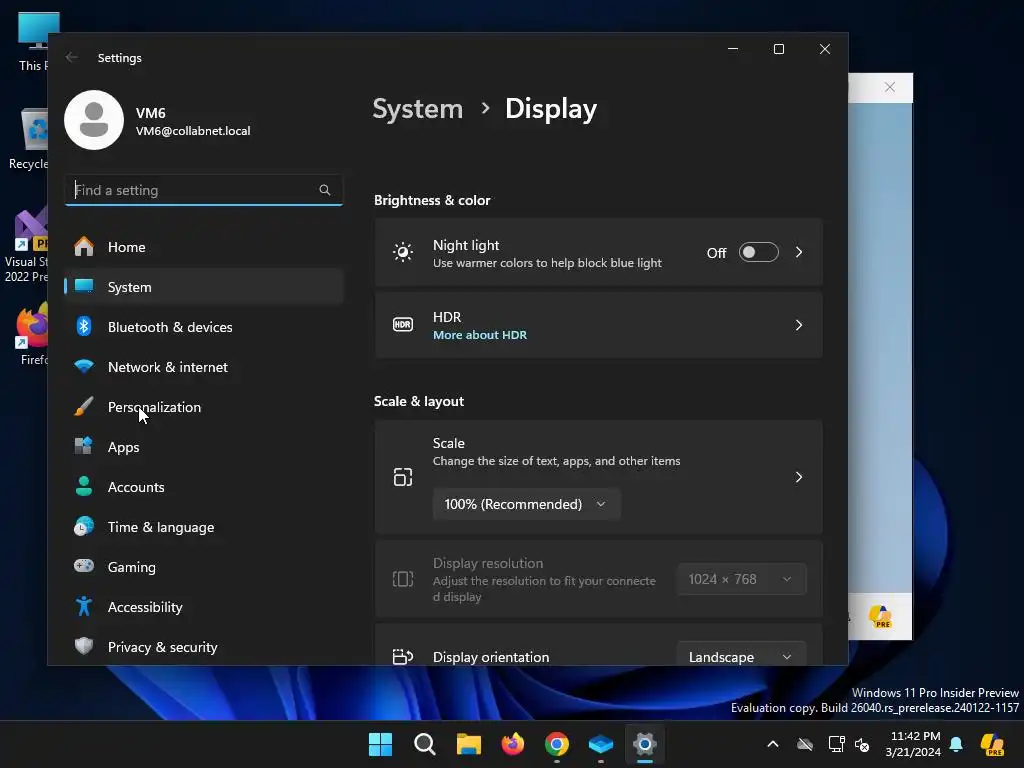Click the Night light sun icon
The image size is (1024, 768).
(403, 252)
